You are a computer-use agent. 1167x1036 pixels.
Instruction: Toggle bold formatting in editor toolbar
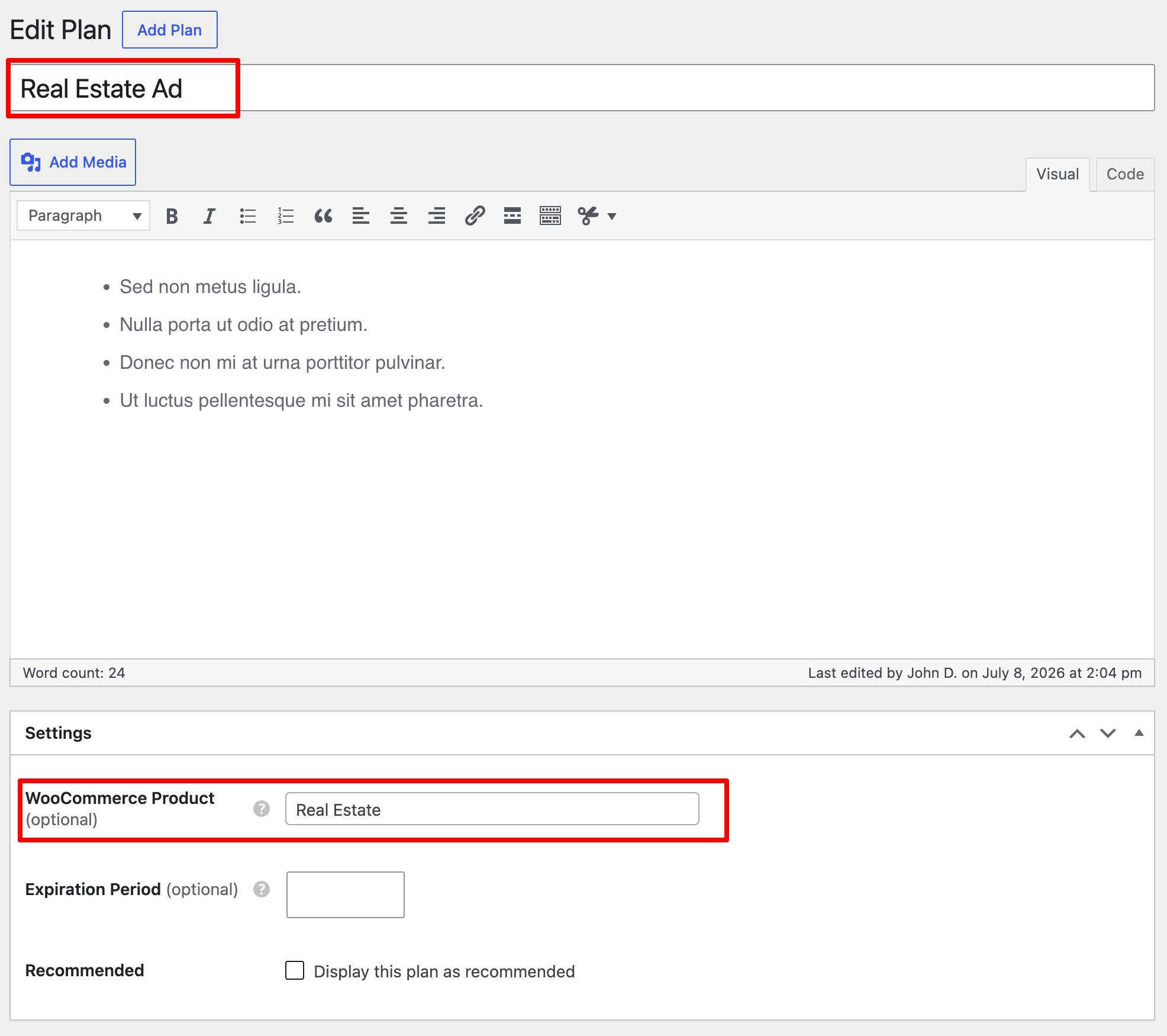172,216
